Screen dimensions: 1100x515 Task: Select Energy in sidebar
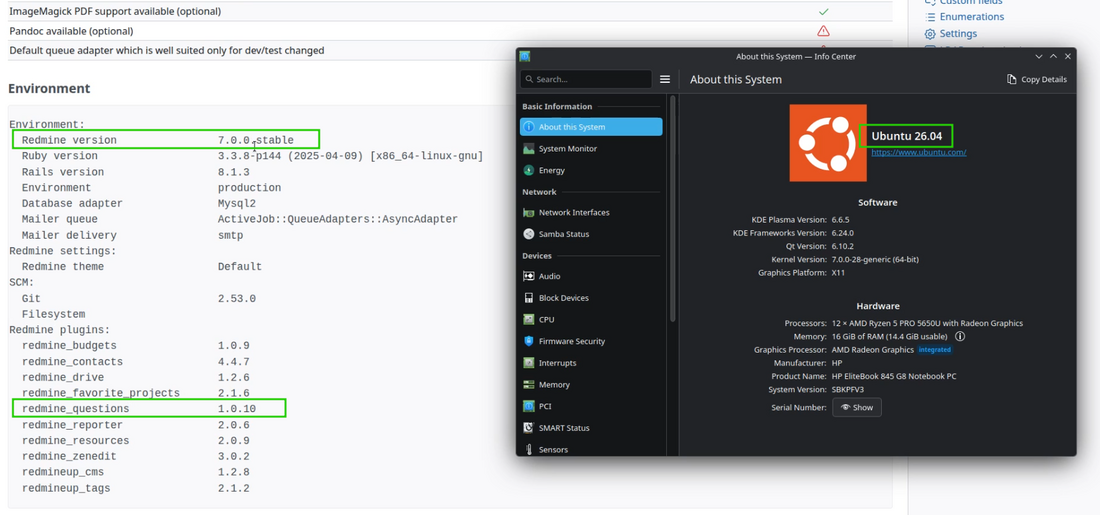[x=591, y=170]
